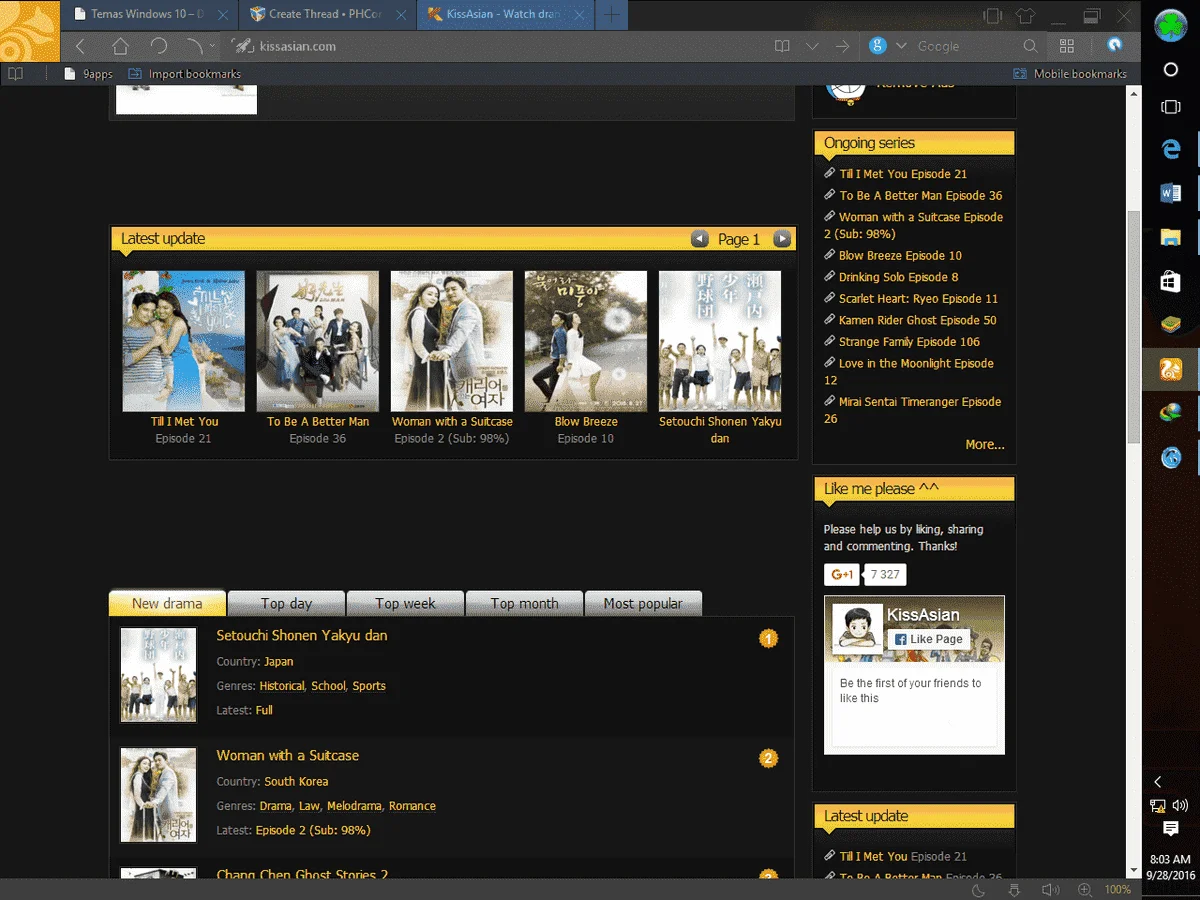
Task: Open To Be A Better Man poster
Action: coord(318,341)
